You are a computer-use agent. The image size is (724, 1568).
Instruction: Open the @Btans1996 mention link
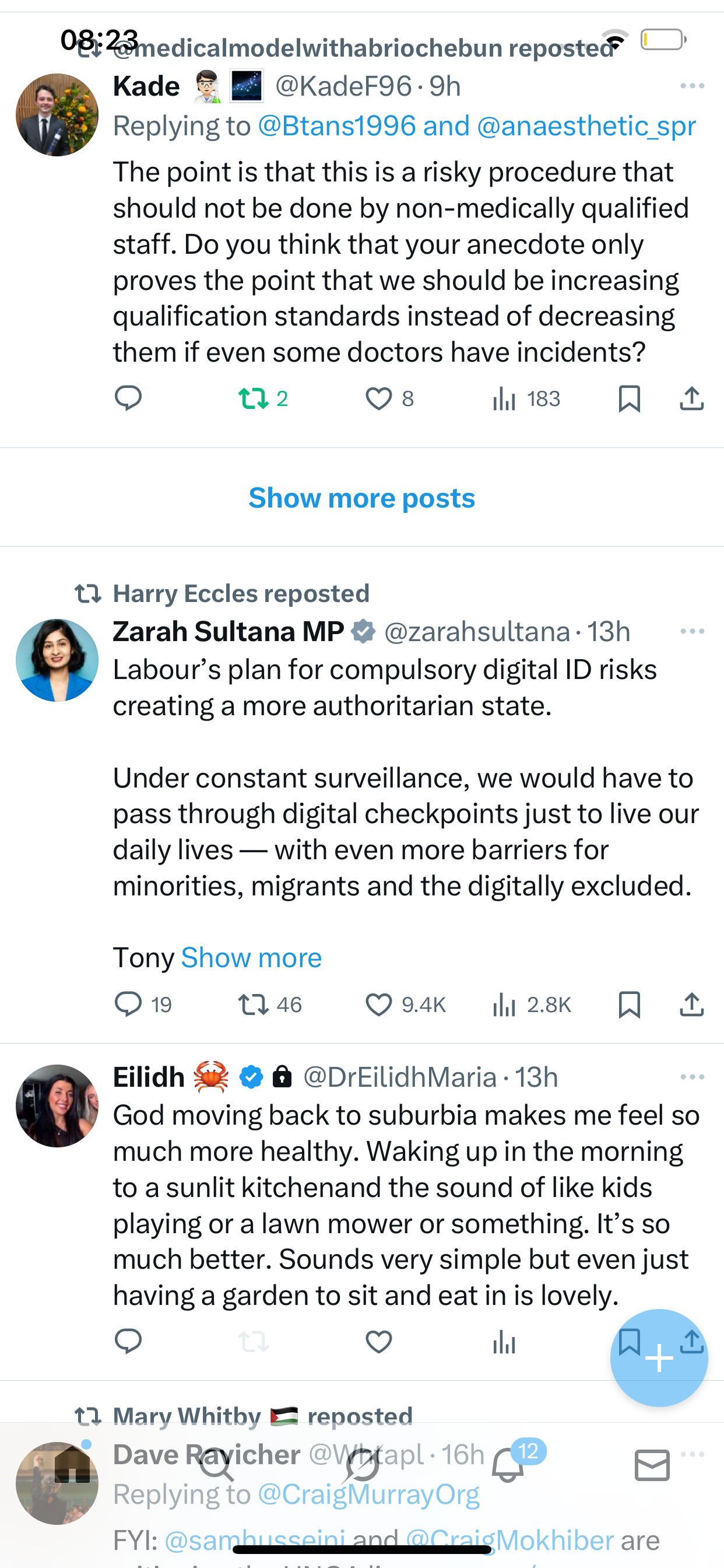(336, 126)
